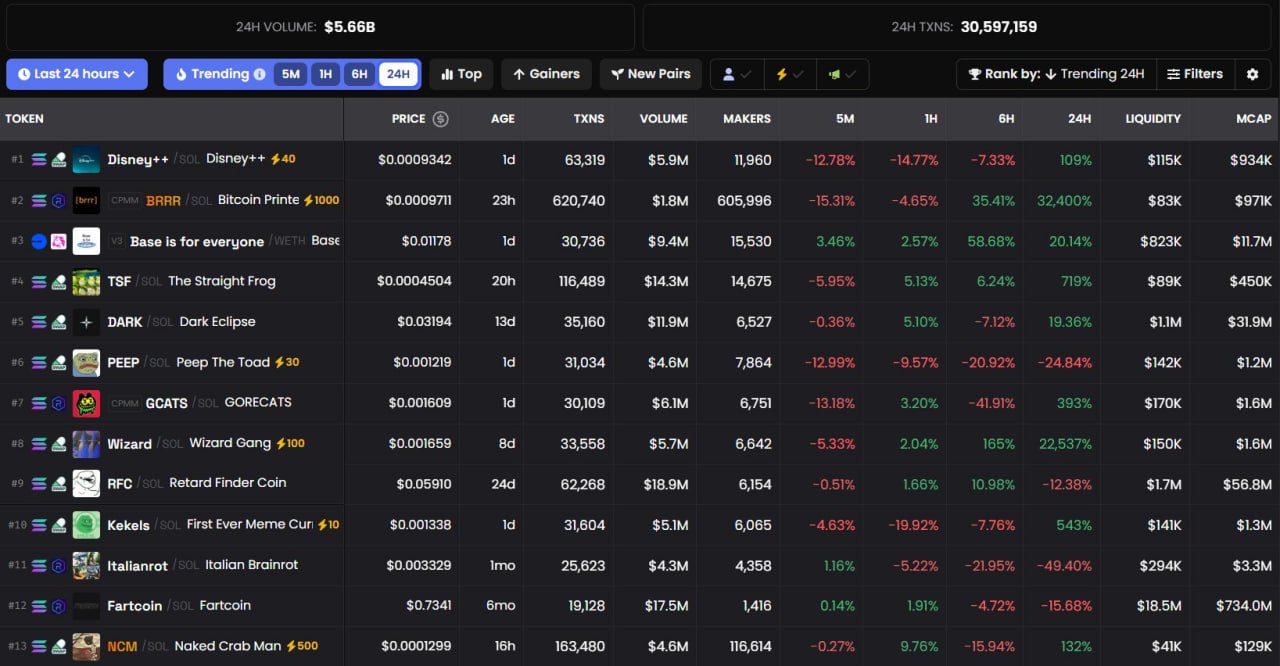Open the Kekels pair name link
This screenshot has width=1280, height=666.
pyautogui.click(x=210, y=525)
